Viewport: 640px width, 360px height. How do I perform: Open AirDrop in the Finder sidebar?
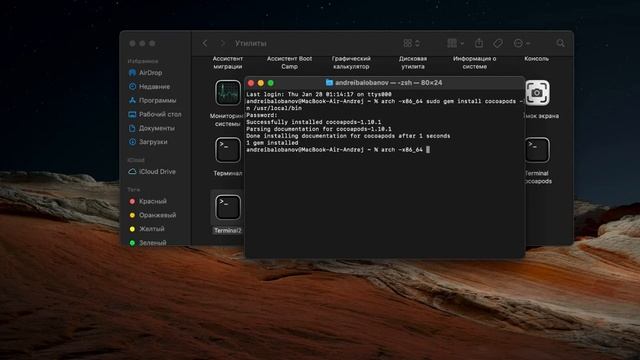click(145, 73)
